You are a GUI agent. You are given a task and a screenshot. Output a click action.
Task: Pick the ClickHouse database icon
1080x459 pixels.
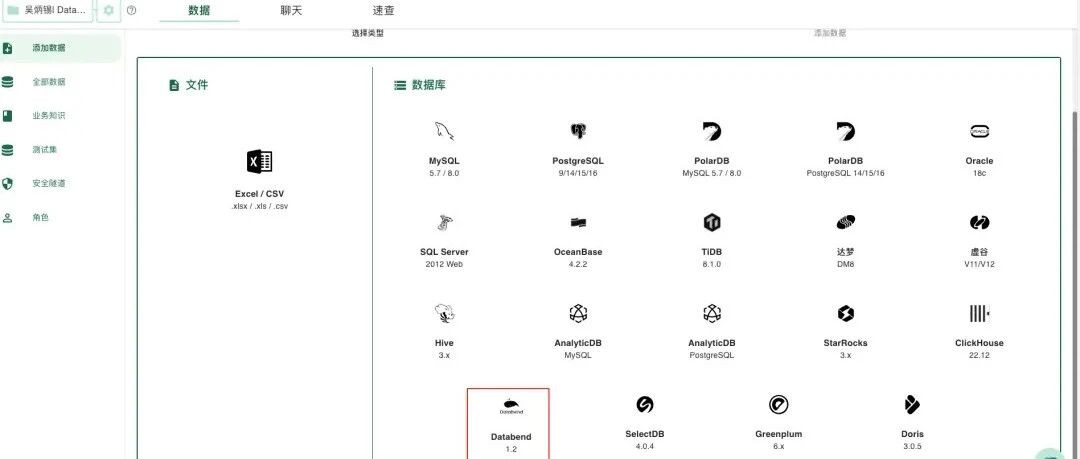pos(979,314)
